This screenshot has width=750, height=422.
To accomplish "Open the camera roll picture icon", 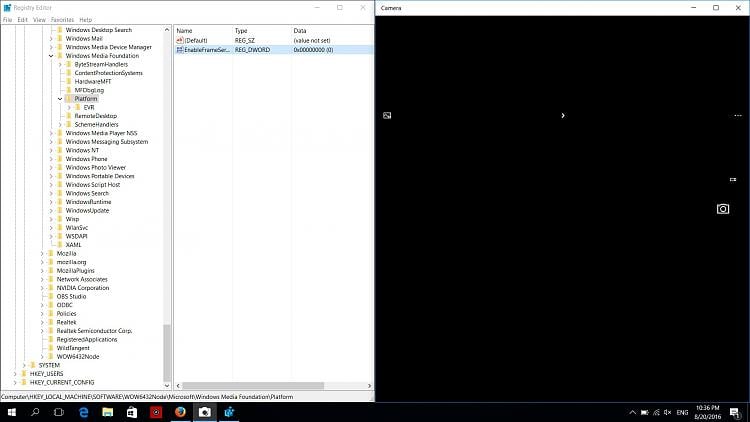I will click(x=387, y=115).
